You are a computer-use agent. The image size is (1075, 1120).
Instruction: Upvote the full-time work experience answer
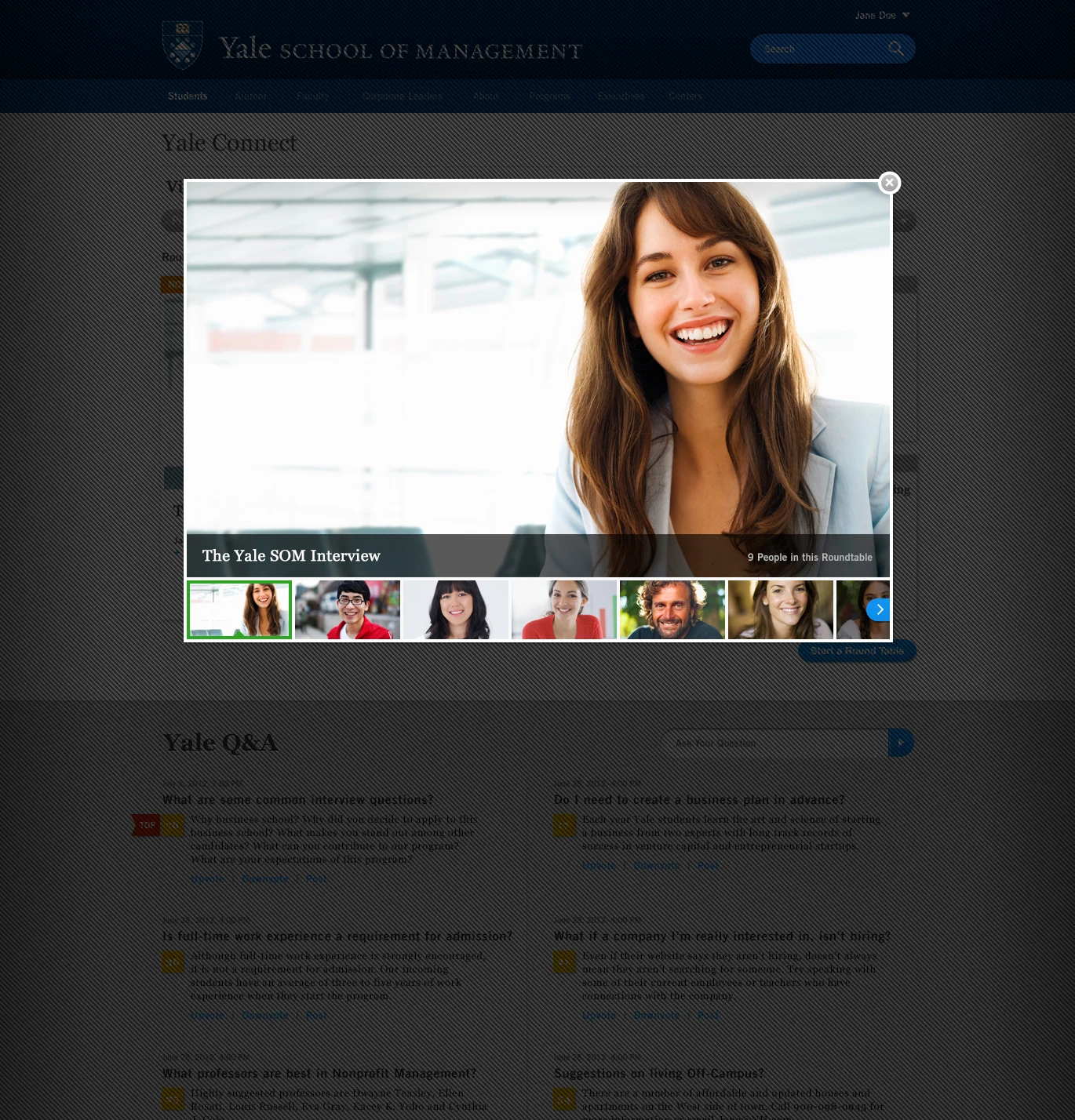[207, 1016]
